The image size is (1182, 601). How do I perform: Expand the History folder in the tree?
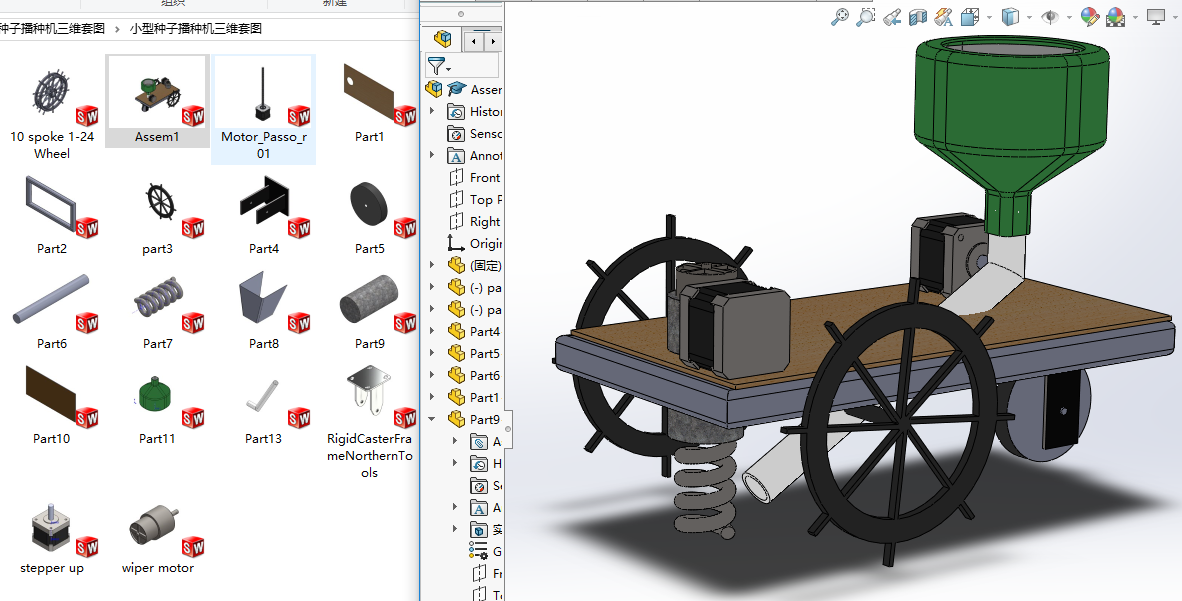pyautogui.click(x=432, y=112)
